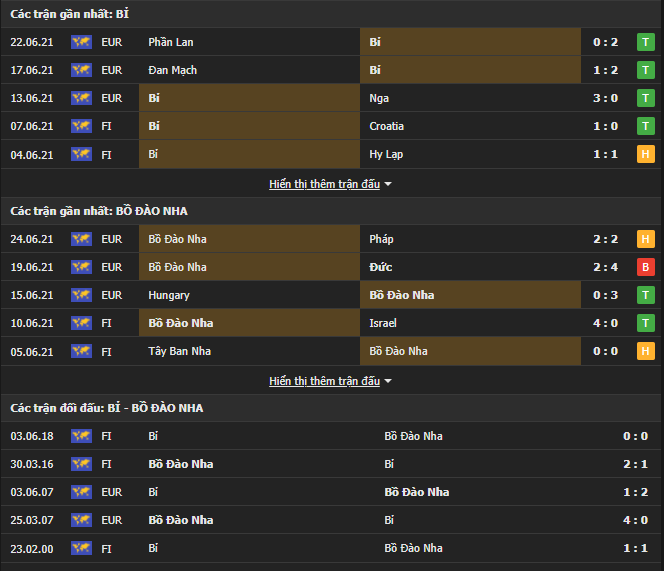Click the flag icon in the 03.06.18 head-to-head row
Image resolution: width=664 pixels, height=571 pixels.
(81, 436)
